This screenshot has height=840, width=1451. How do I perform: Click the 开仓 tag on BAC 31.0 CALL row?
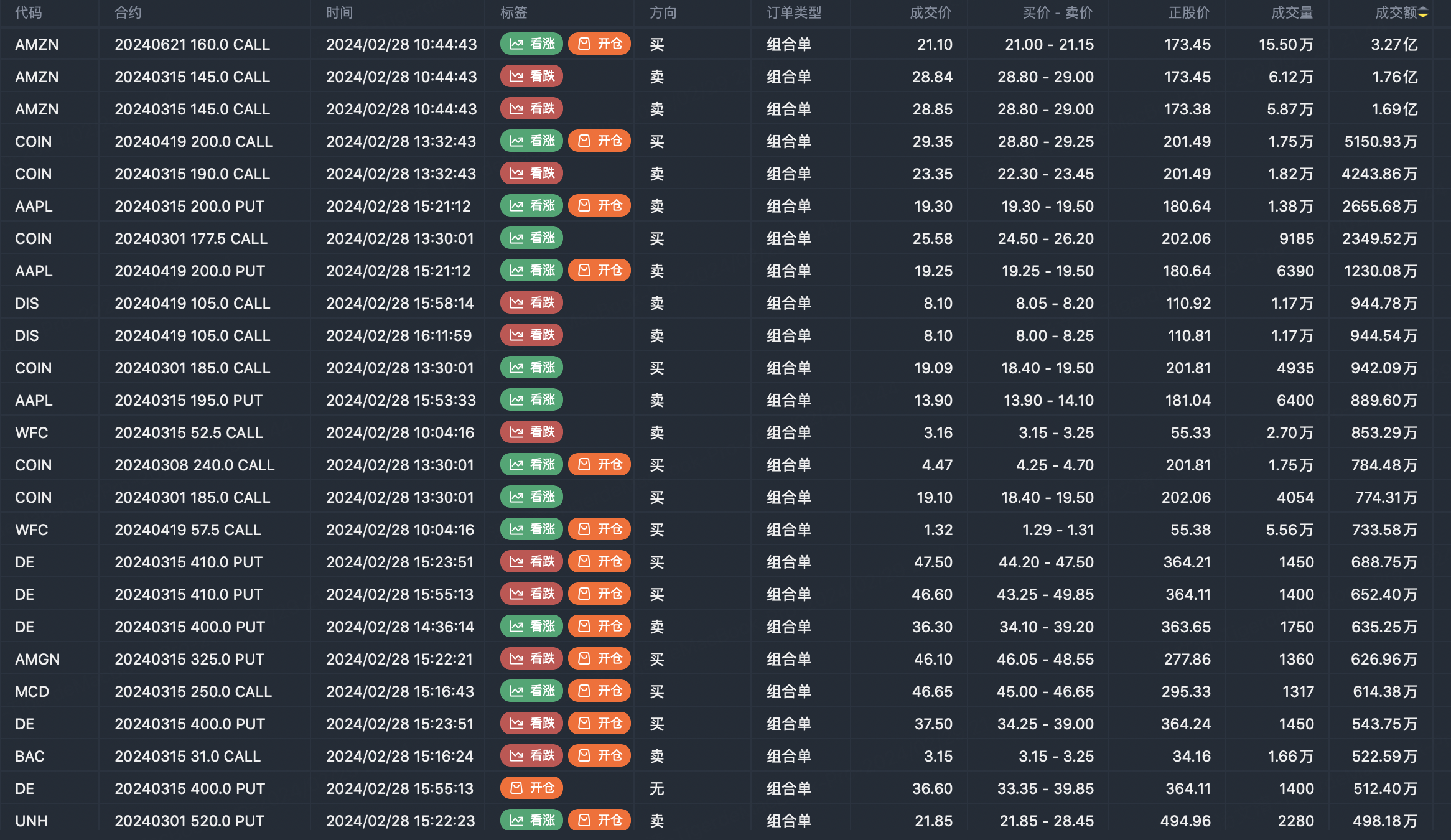point(599,756)
